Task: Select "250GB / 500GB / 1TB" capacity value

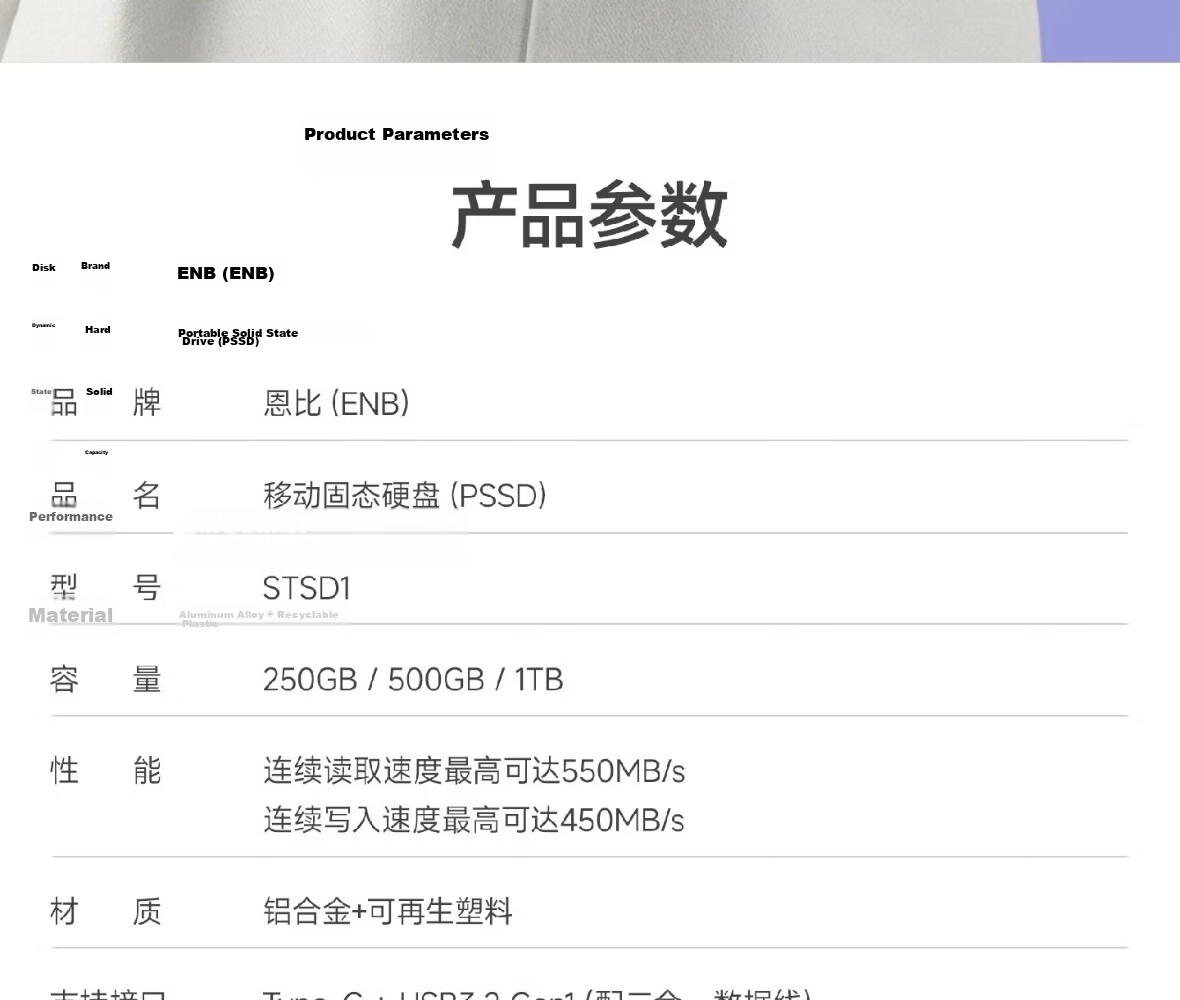Action: [413, 680]
